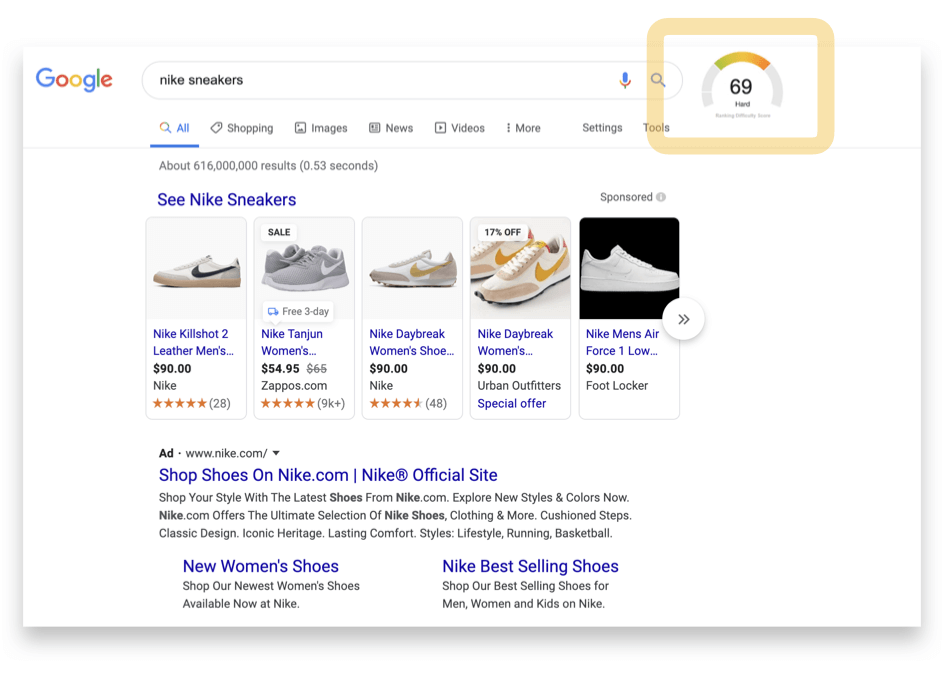Switch to the Images tab

[x=321, y=128]
